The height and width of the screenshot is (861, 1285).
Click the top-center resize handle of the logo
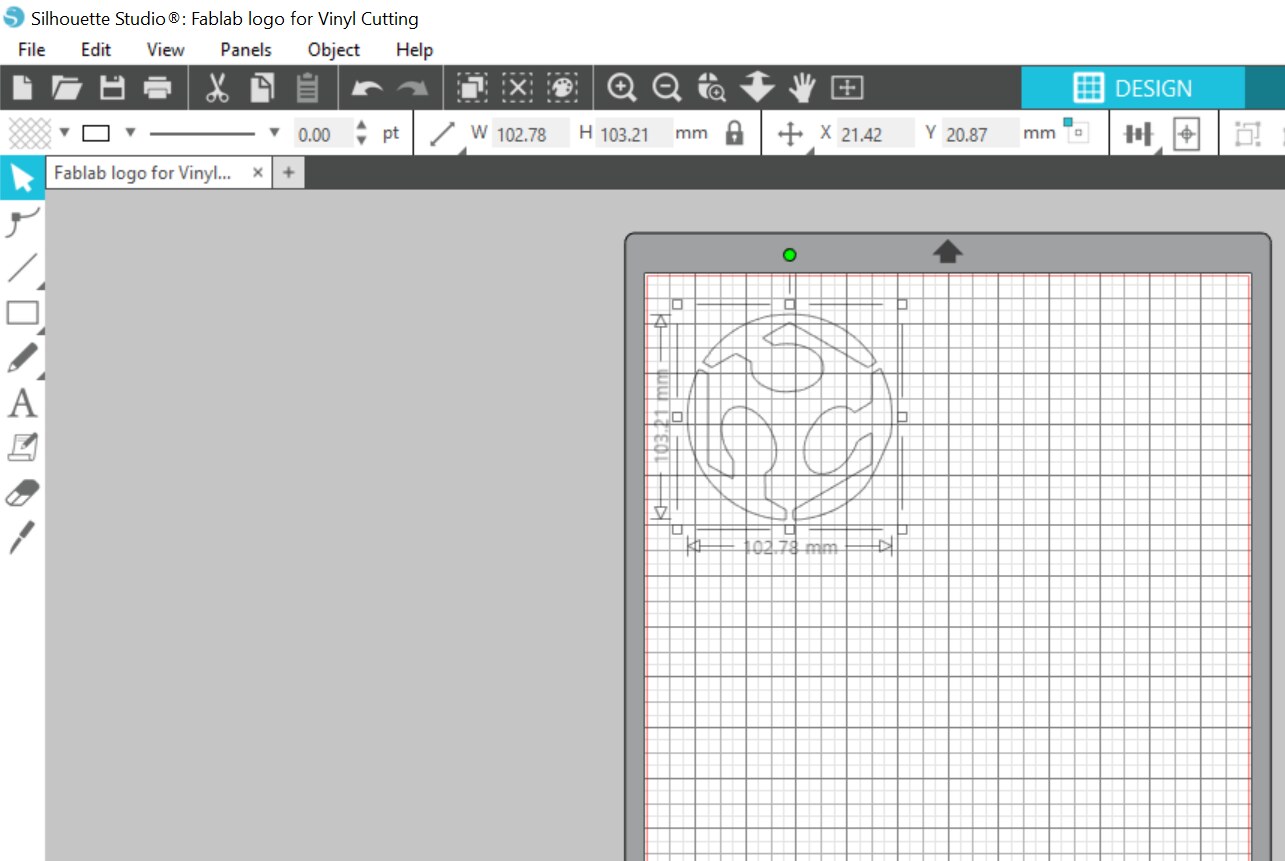pyautogui.click(x=790, y=303)
